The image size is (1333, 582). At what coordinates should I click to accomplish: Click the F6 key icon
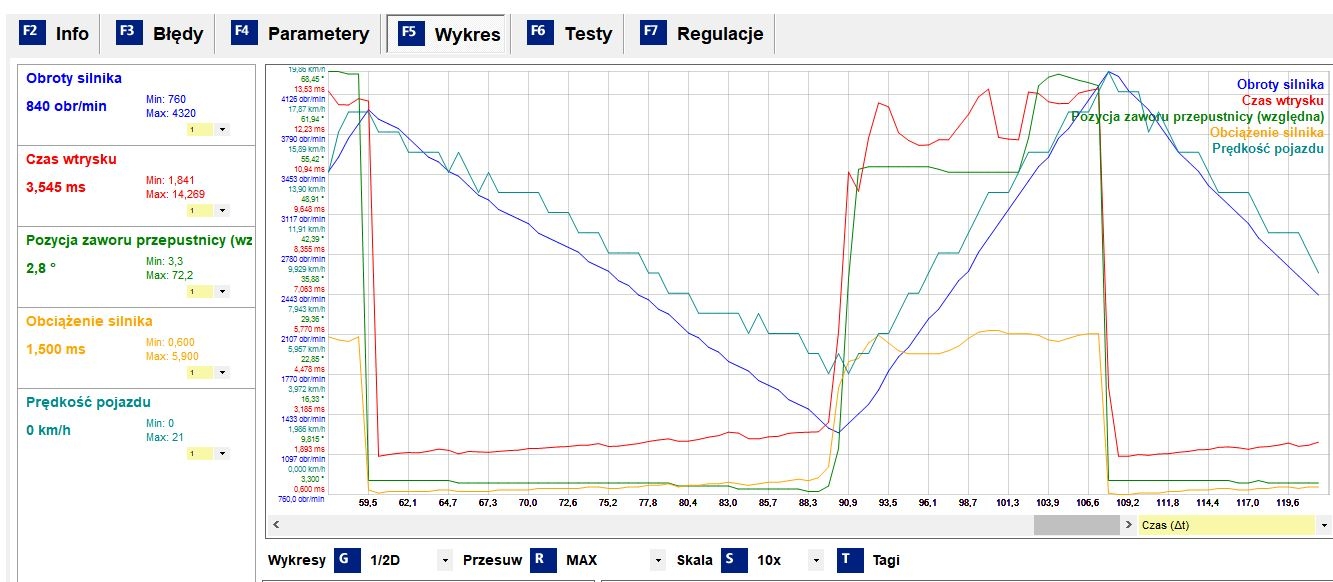540,32
